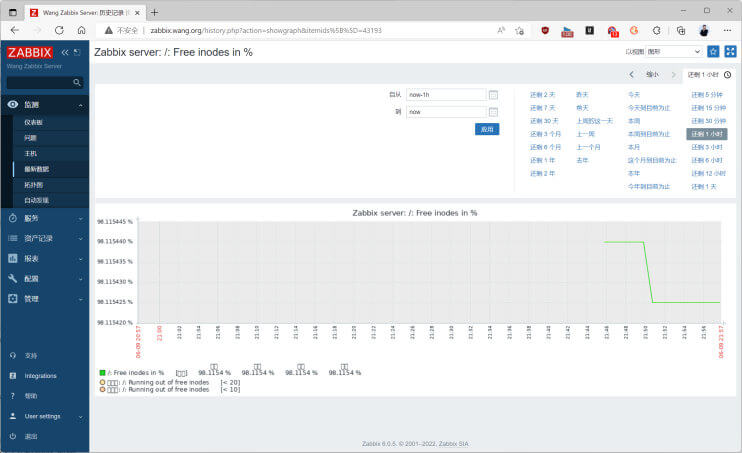
Task: Collapse the 监测 menu section
Action: [80, 105]
